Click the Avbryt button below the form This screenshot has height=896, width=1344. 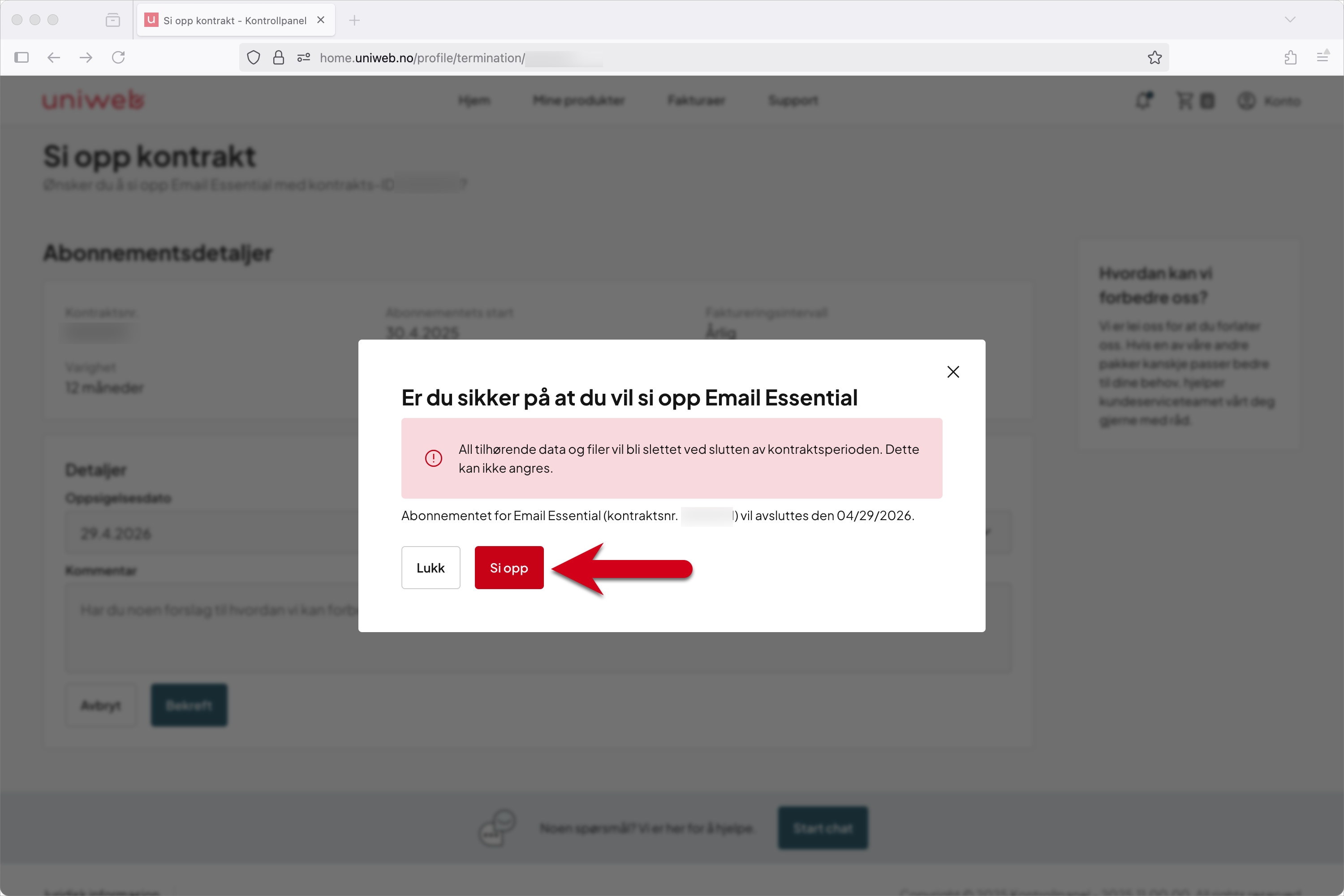pos(100,705)
